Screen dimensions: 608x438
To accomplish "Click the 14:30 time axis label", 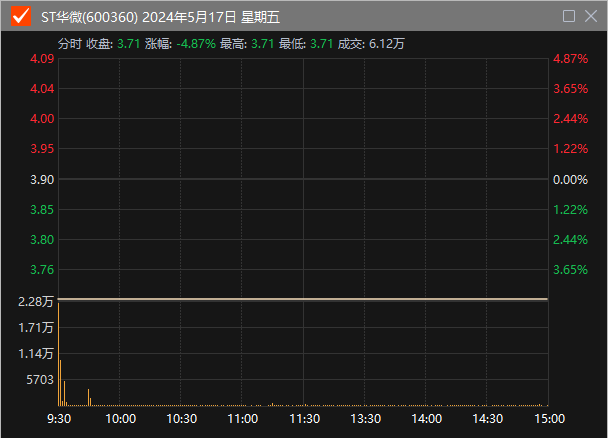I will coord(488,419).
